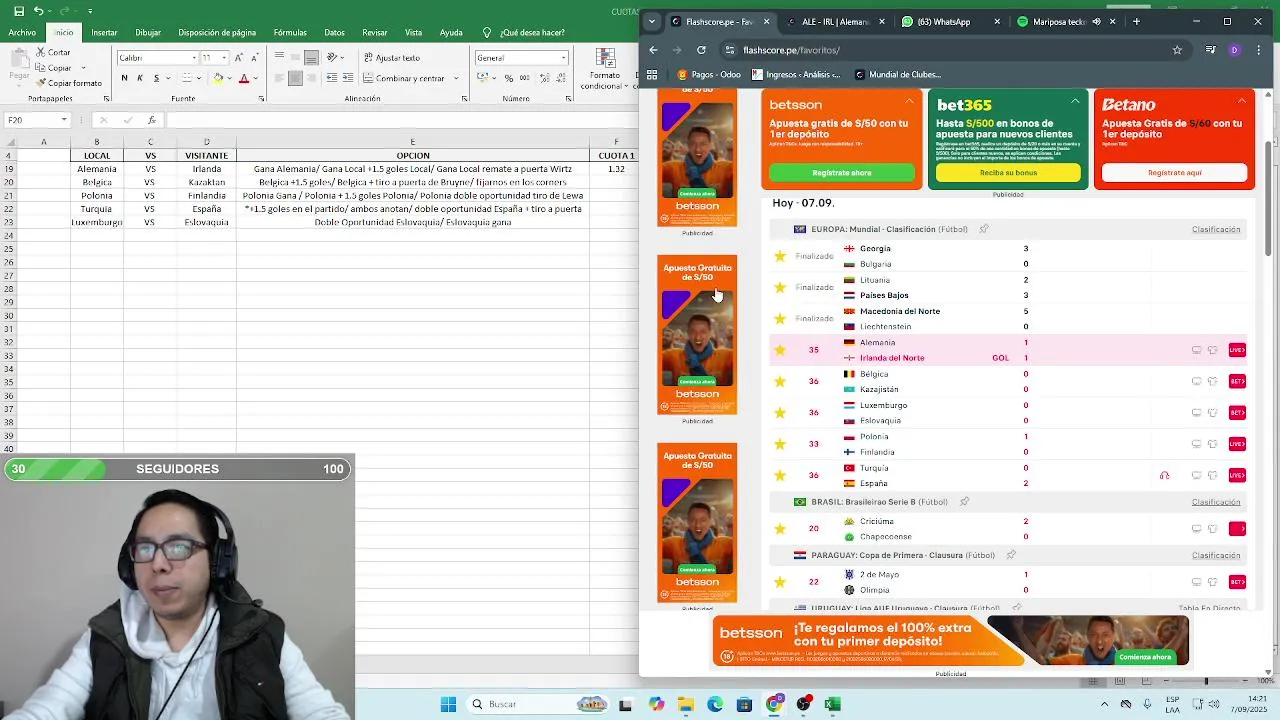
Task: Click Regístrate ahora on Betsson ad
Action: tap(842, 173)
